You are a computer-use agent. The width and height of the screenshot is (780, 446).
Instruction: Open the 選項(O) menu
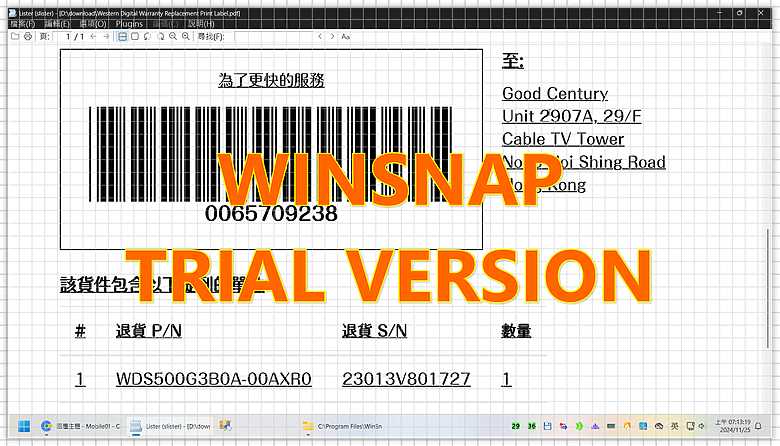click(x=93, y=23)
